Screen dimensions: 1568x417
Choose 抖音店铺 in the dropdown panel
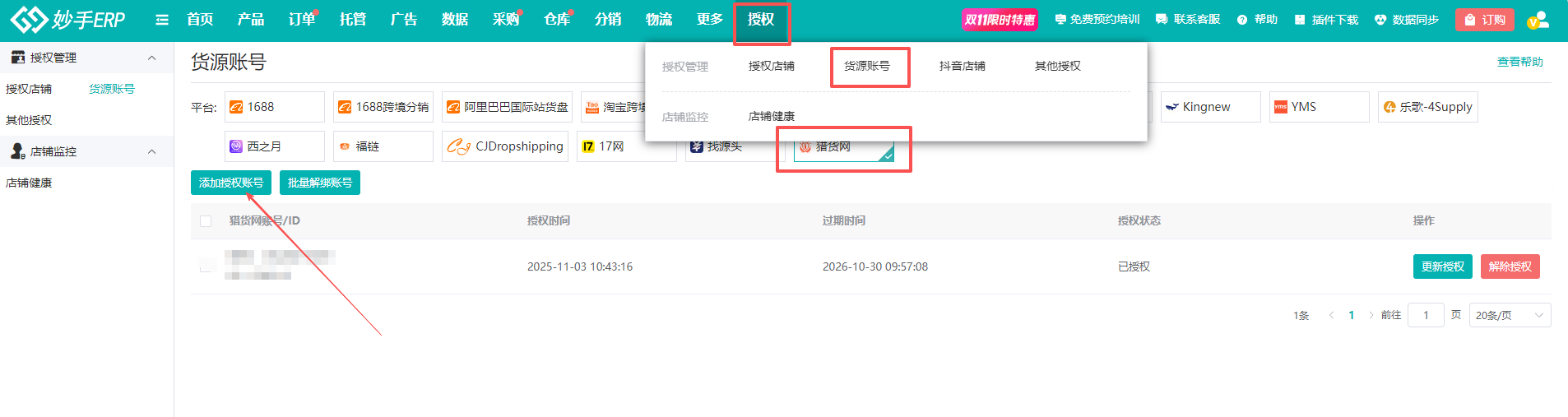coord(963,66)
